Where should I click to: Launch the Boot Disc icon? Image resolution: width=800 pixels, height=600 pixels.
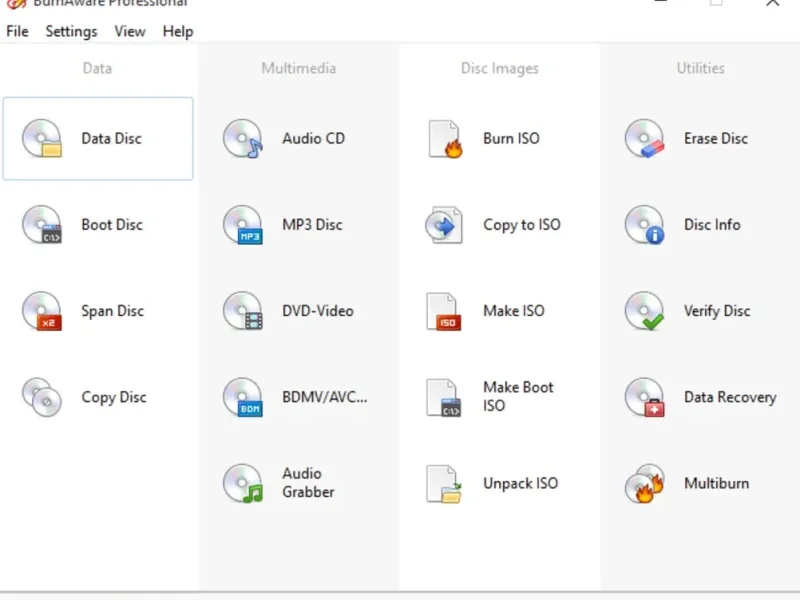[x=42, y=225]
